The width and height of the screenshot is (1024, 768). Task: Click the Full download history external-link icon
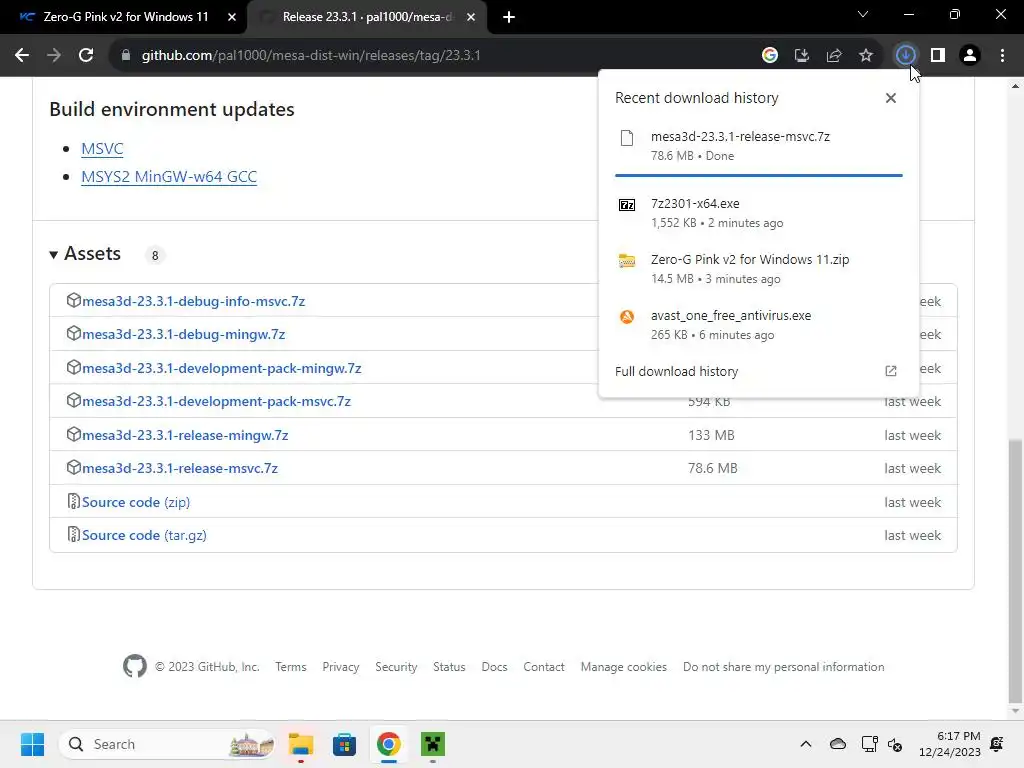click(891, 372)
